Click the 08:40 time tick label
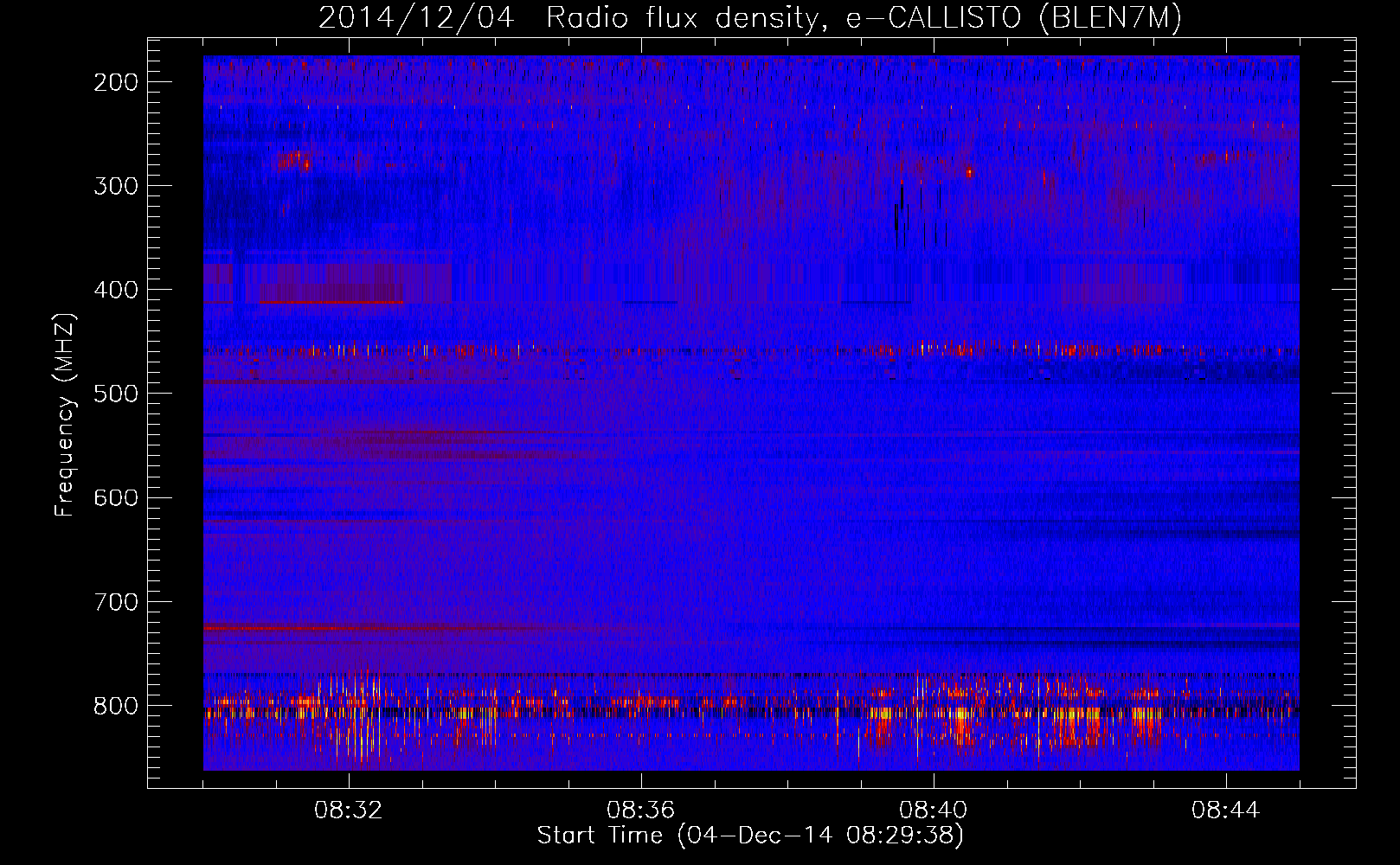The height and width of the screenshot is (865, 1400). point(934,811)
